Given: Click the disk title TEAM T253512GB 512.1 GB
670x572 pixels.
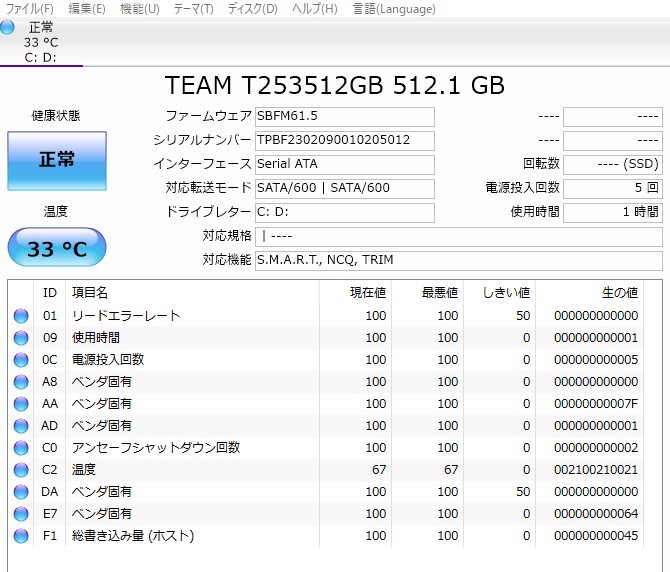Looking at the screenshot, I should 335,85.
